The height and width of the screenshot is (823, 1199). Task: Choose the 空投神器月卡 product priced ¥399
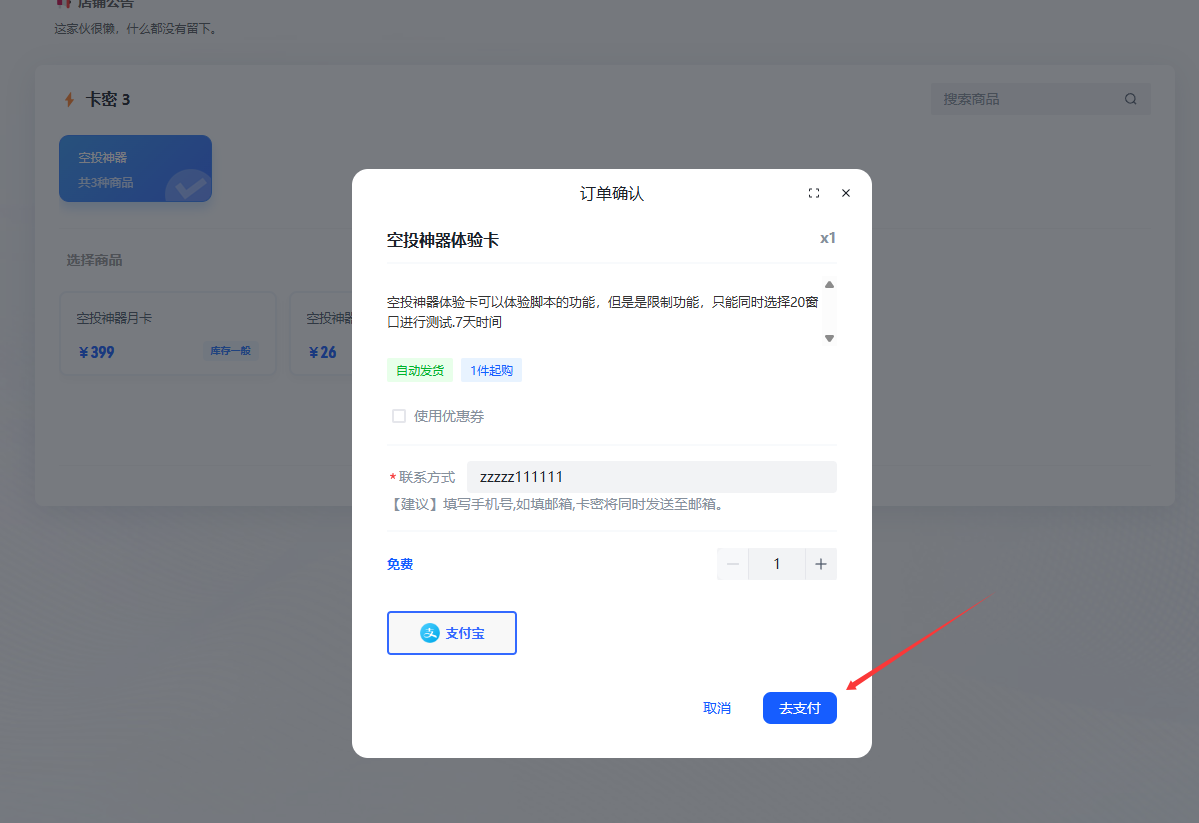point(167,334)
